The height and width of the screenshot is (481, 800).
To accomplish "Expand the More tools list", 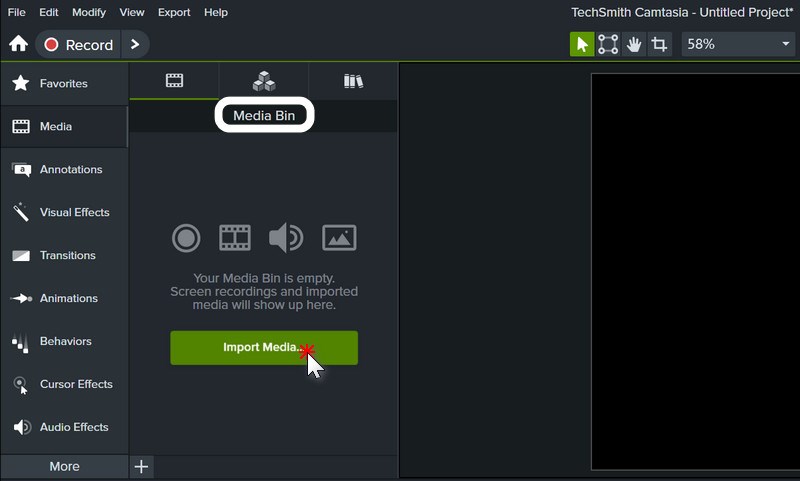I will click(x=64, y=466).
